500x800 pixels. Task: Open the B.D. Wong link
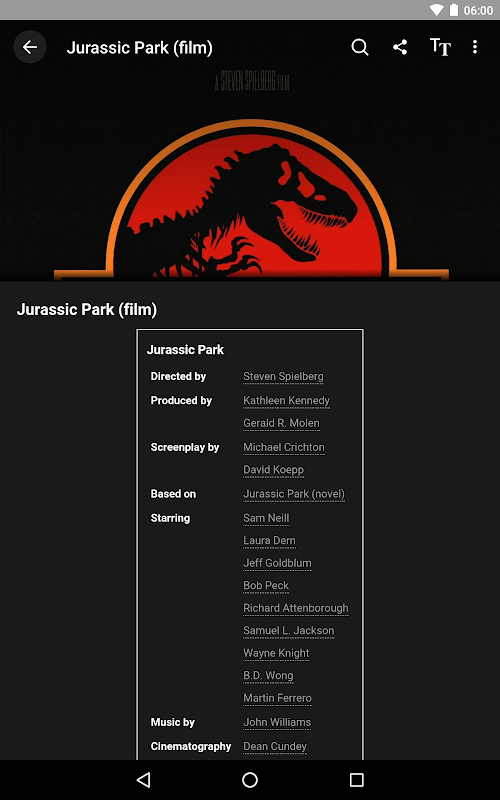[x=268, y=676]
